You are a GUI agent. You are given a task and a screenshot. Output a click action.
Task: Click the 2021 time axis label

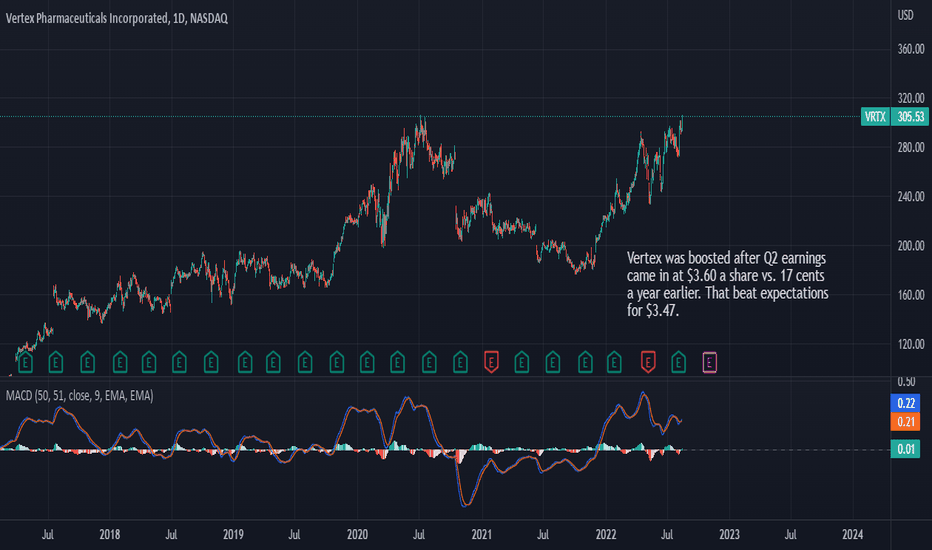click(481, 535)
